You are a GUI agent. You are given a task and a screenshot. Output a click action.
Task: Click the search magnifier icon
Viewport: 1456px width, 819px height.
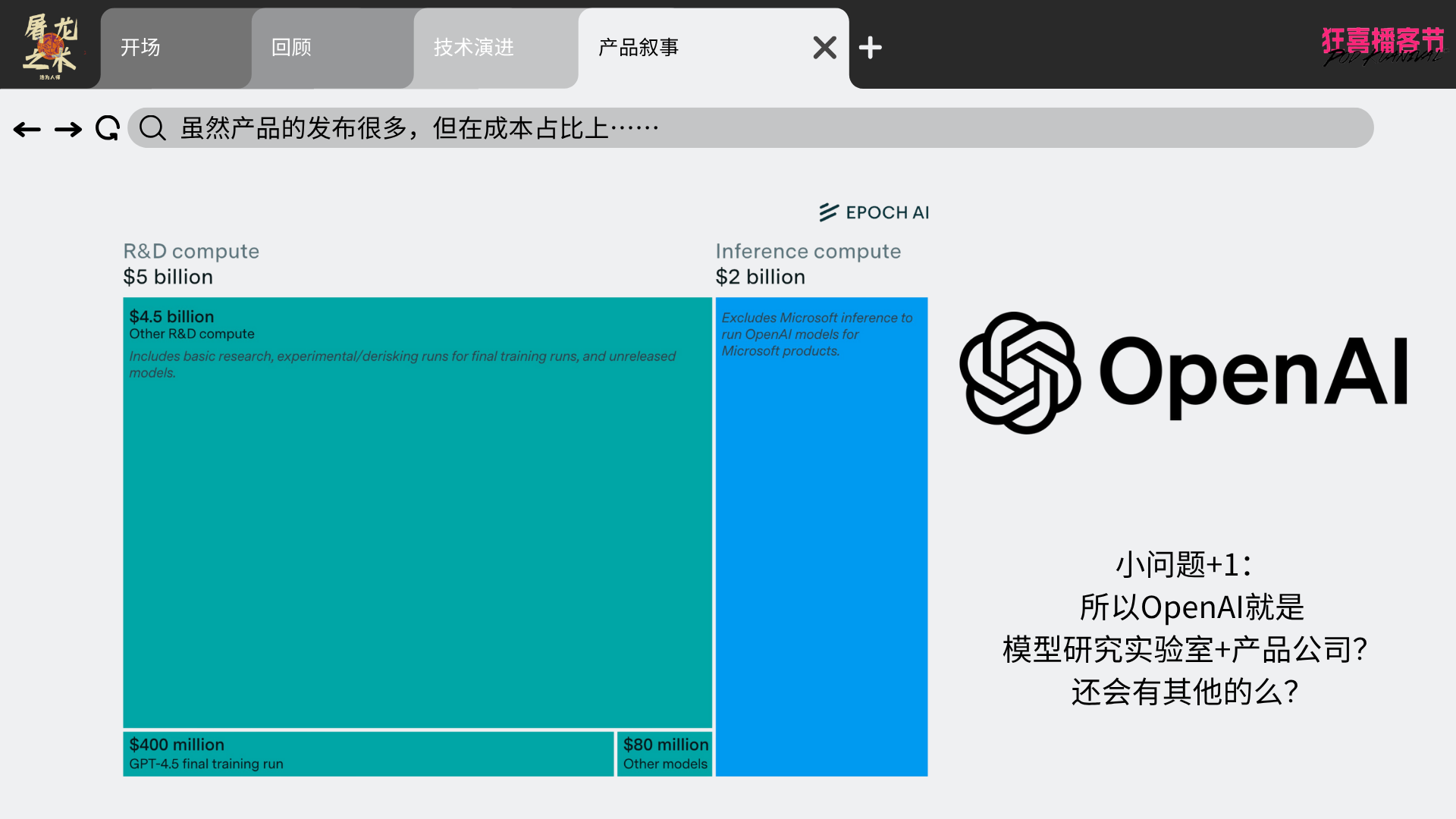coord(152,128)
